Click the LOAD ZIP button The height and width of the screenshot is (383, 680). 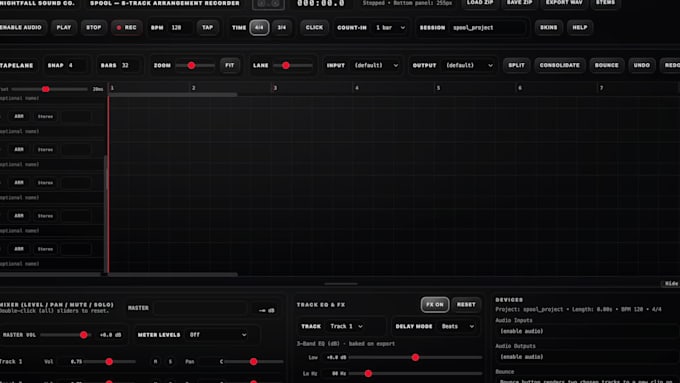[x=480, y=3]
